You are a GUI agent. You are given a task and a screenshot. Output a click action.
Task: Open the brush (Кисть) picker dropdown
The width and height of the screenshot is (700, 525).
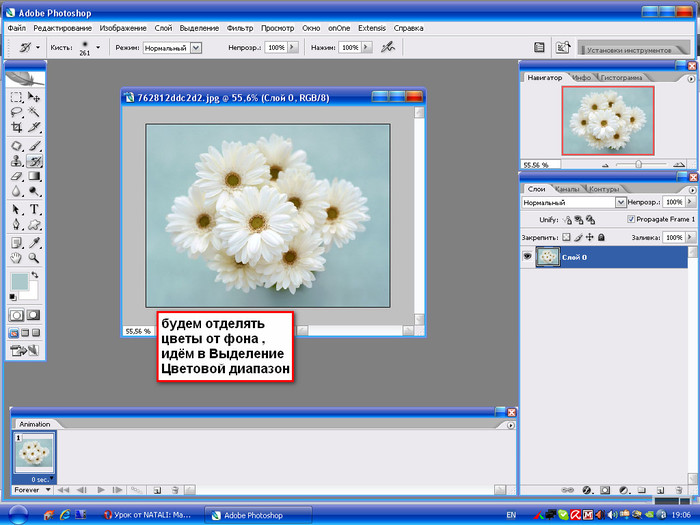(98, 47)
